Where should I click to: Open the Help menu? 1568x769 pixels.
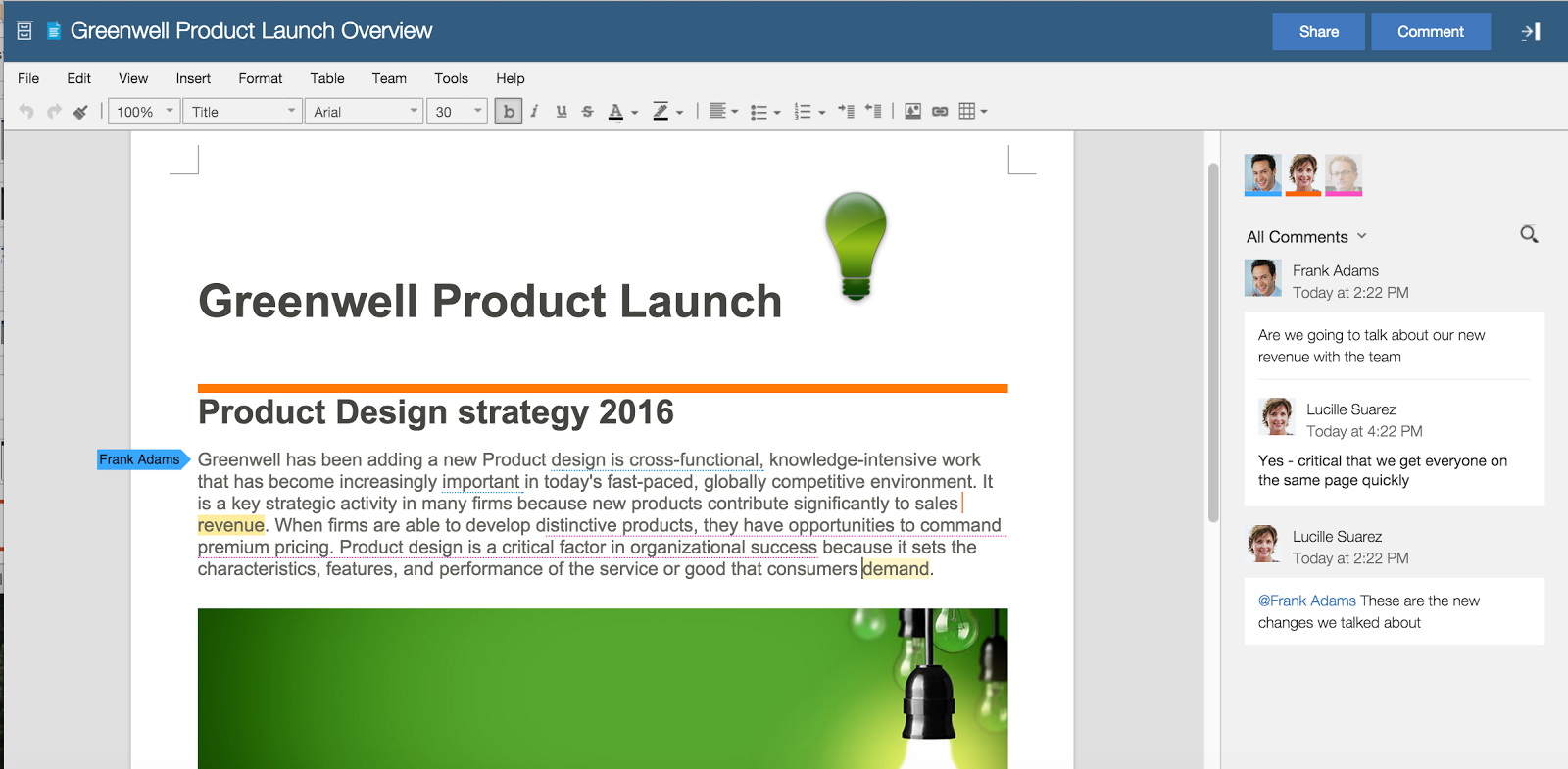tap(510, 78)
